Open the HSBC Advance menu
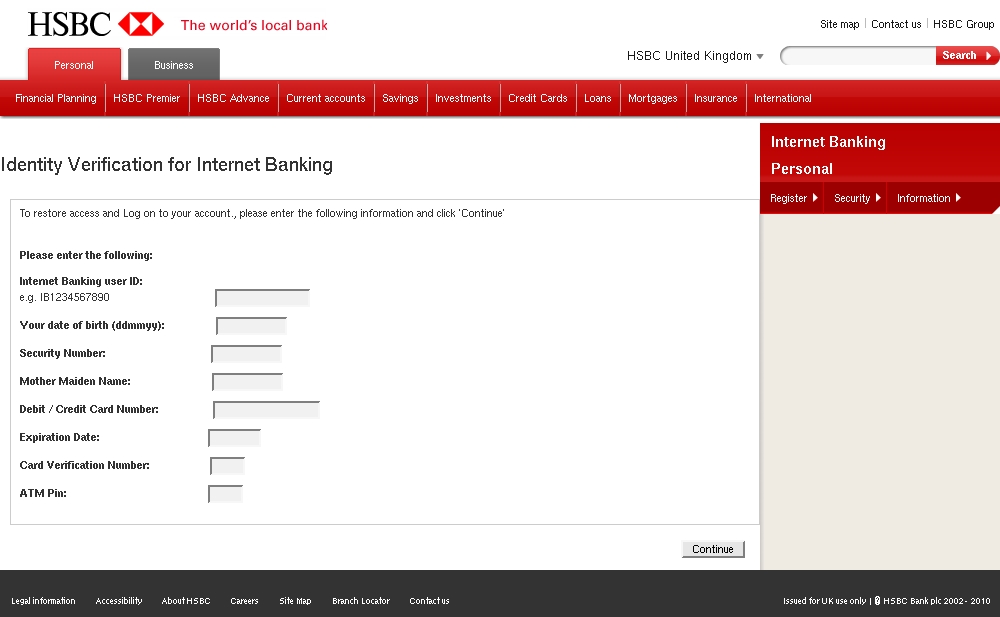 [233, 98]
